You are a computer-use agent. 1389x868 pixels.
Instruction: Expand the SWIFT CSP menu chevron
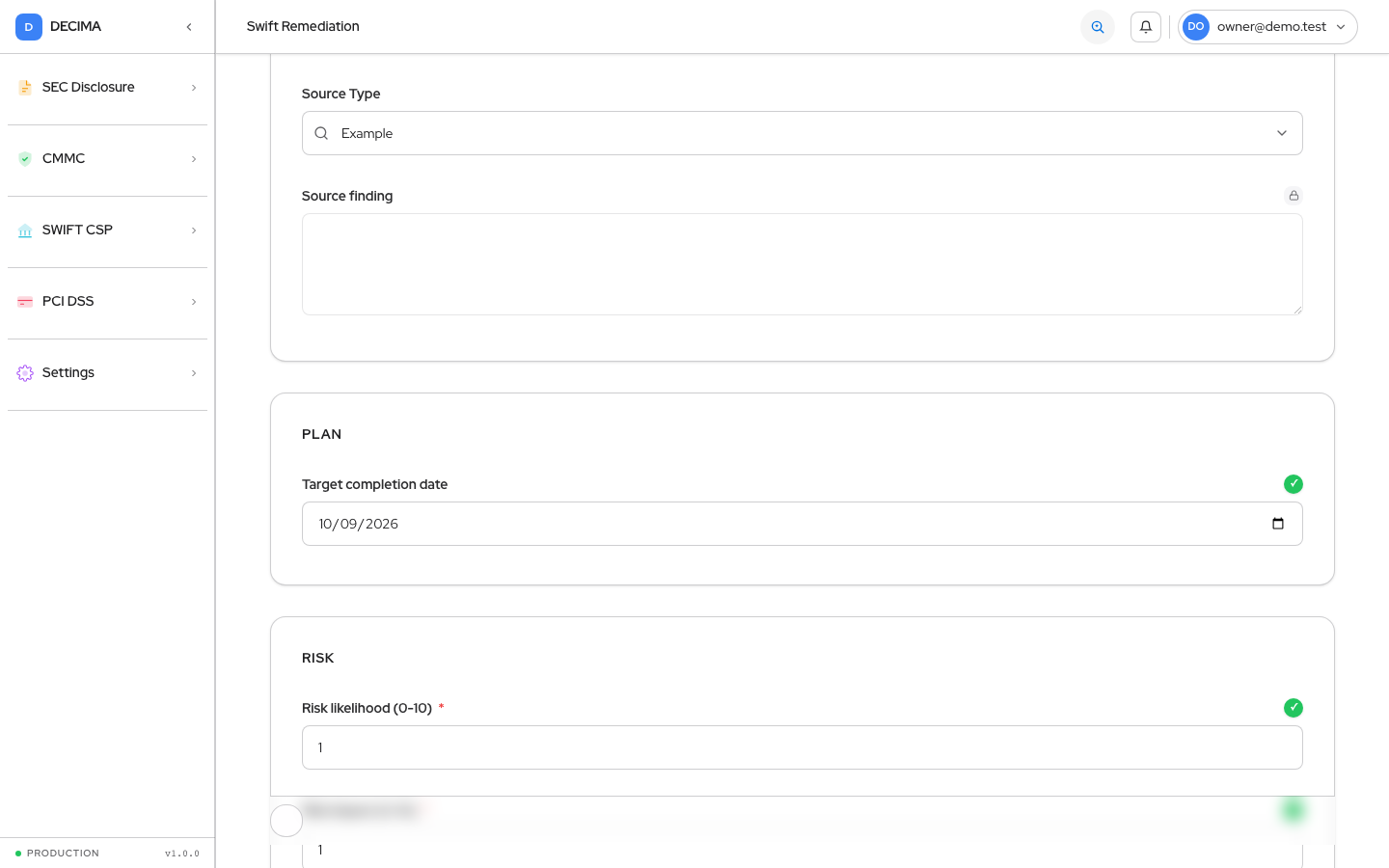point(194,231)
